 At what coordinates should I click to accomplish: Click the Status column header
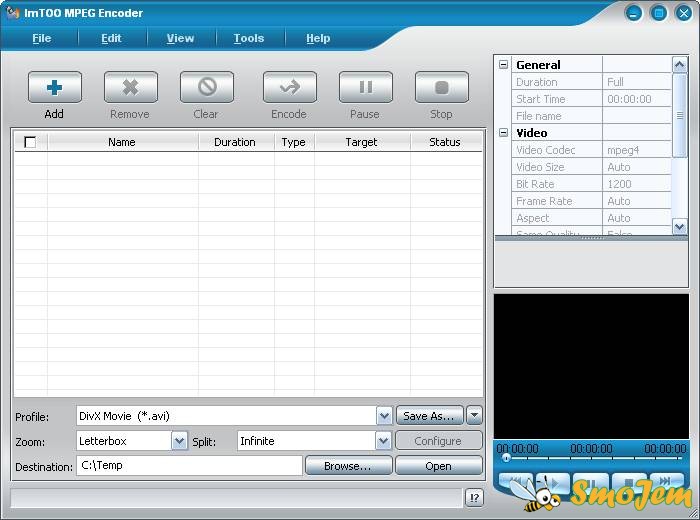pos(445,142)
